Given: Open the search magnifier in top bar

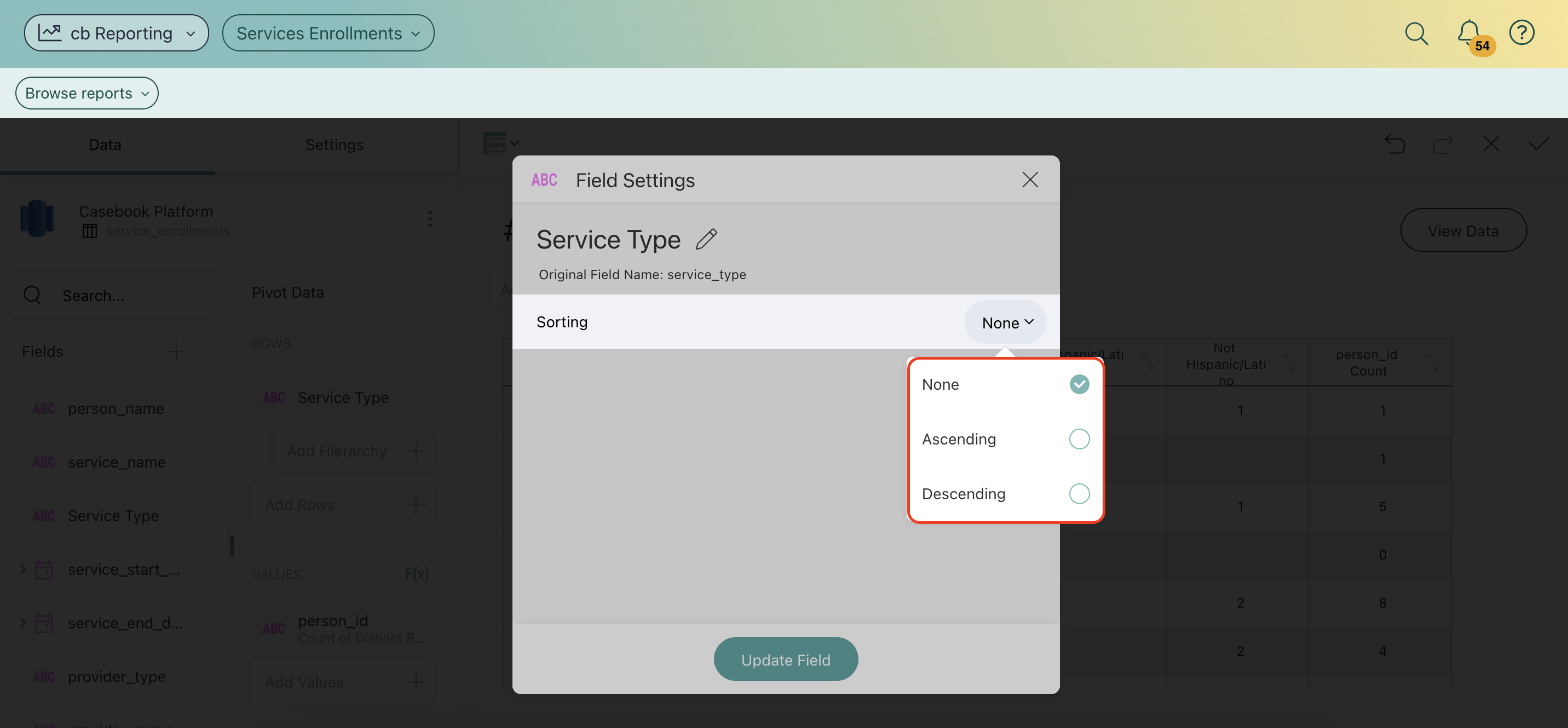Looking at the screenshot, I should pos(1416,33).
